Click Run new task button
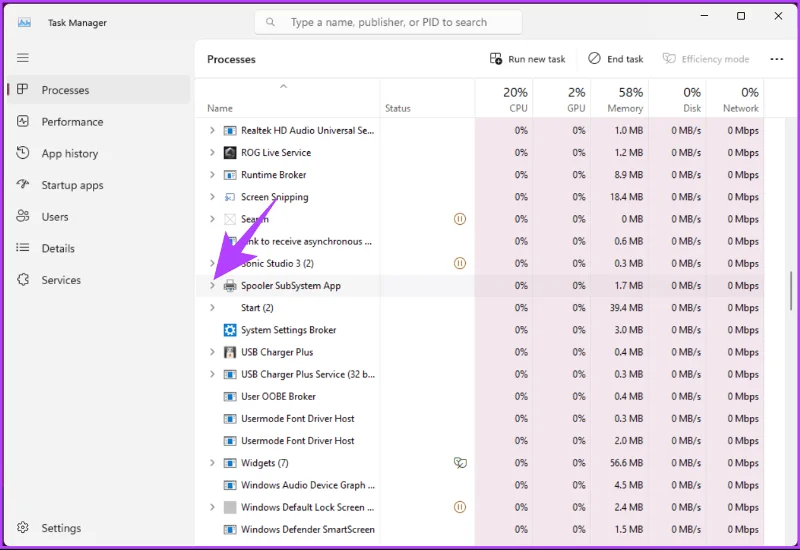 pos(528,59)
